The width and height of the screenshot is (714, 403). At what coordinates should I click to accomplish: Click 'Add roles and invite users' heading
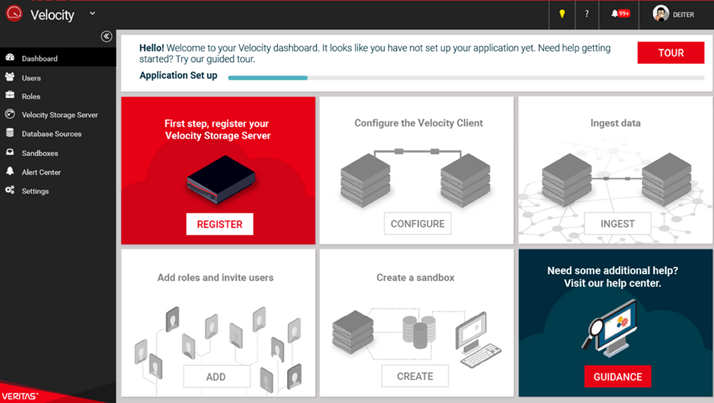tap(215, 277)
